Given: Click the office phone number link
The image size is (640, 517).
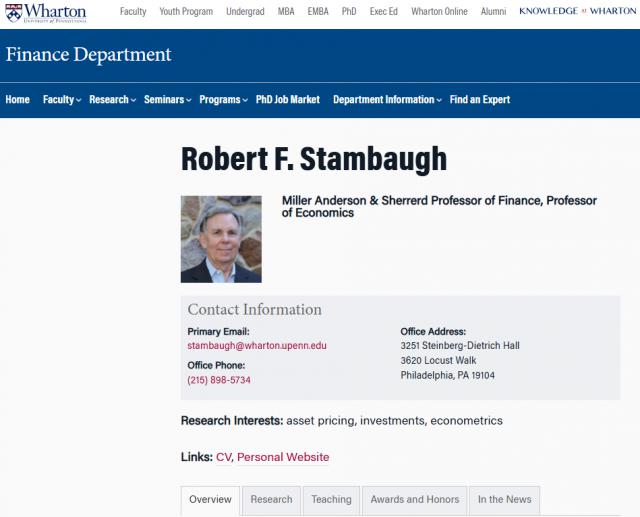Looking at the screenshot, I should point(219,380).
